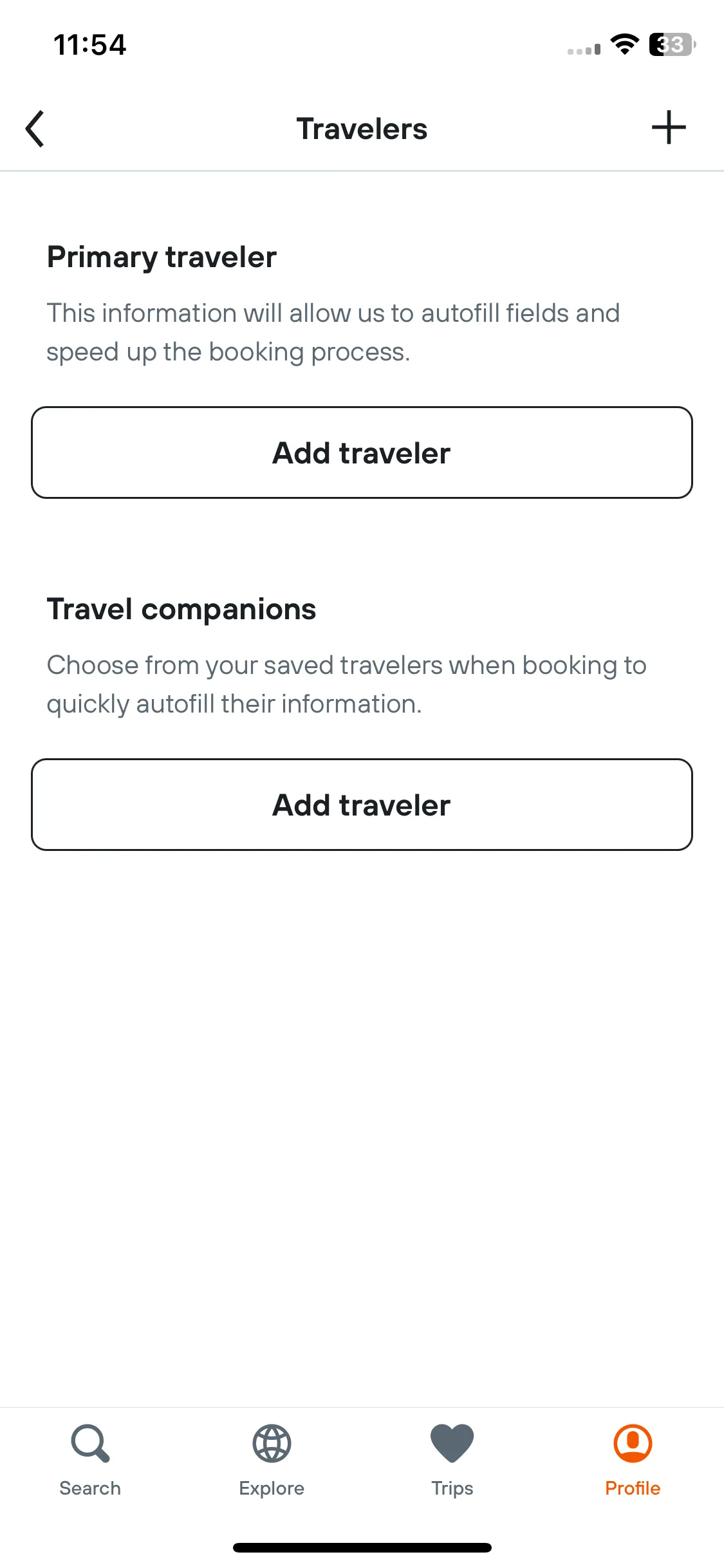Switch to the Search tab label
This screenshot has width=724, height=1568.
90,1488
